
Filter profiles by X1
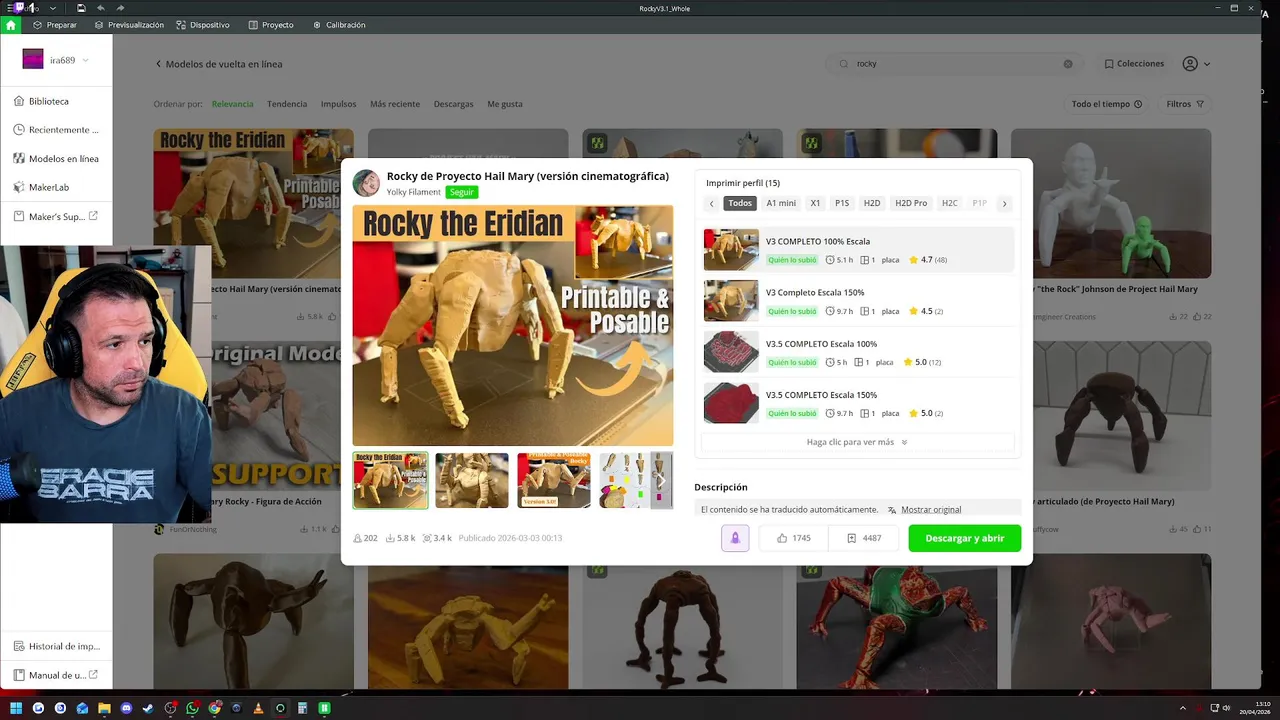tap(815, 203)
